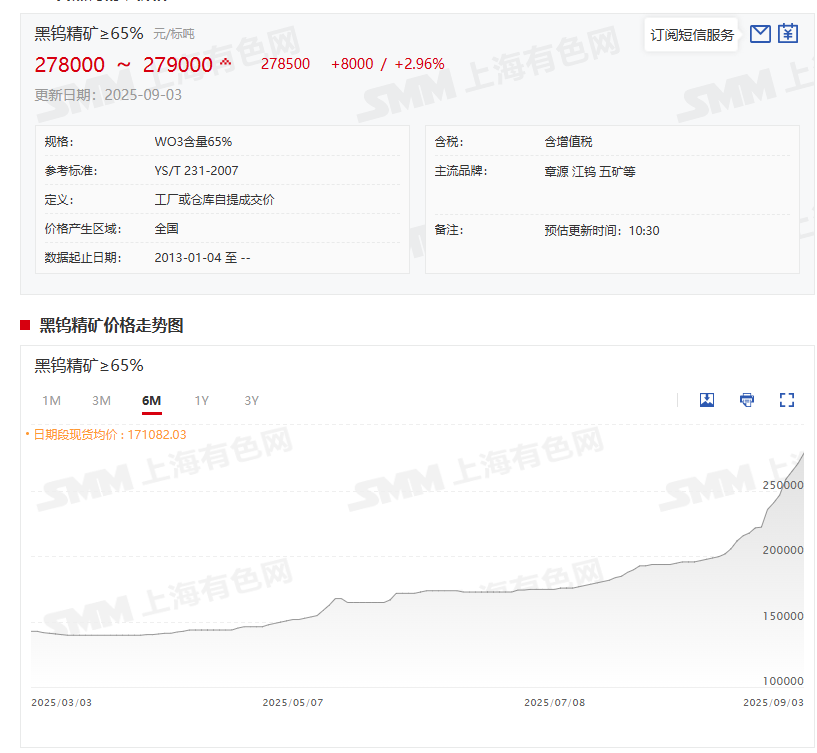The height and width of the screenshot is (753, 817).
Task: Click the red square beside 黑钨精矿价格走势图
Action: point(25,325)
